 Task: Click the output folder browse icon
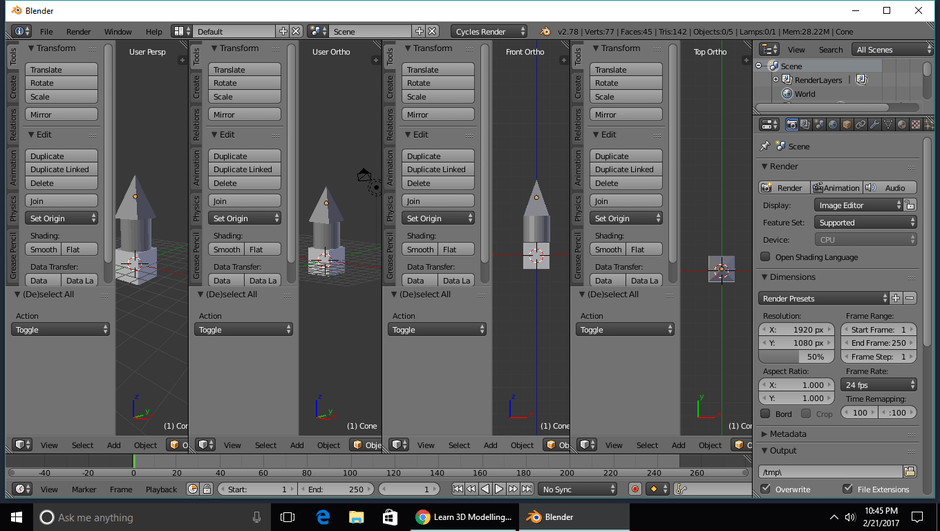point(909,472)
